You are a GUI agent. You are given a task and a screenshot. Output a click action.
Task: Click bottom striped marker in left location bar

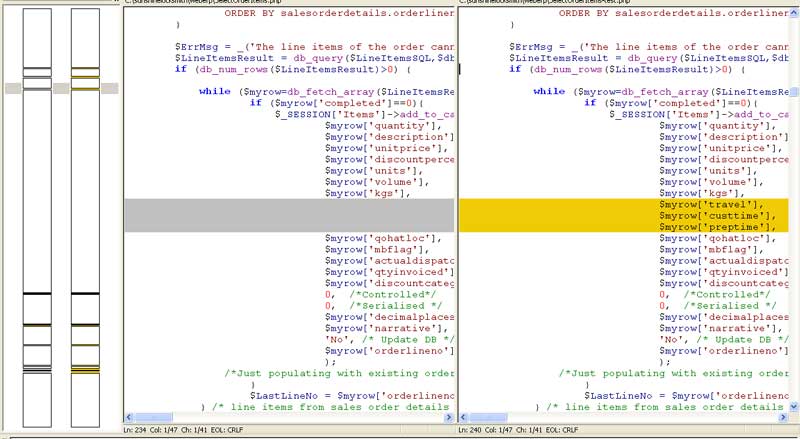(36, 370)
